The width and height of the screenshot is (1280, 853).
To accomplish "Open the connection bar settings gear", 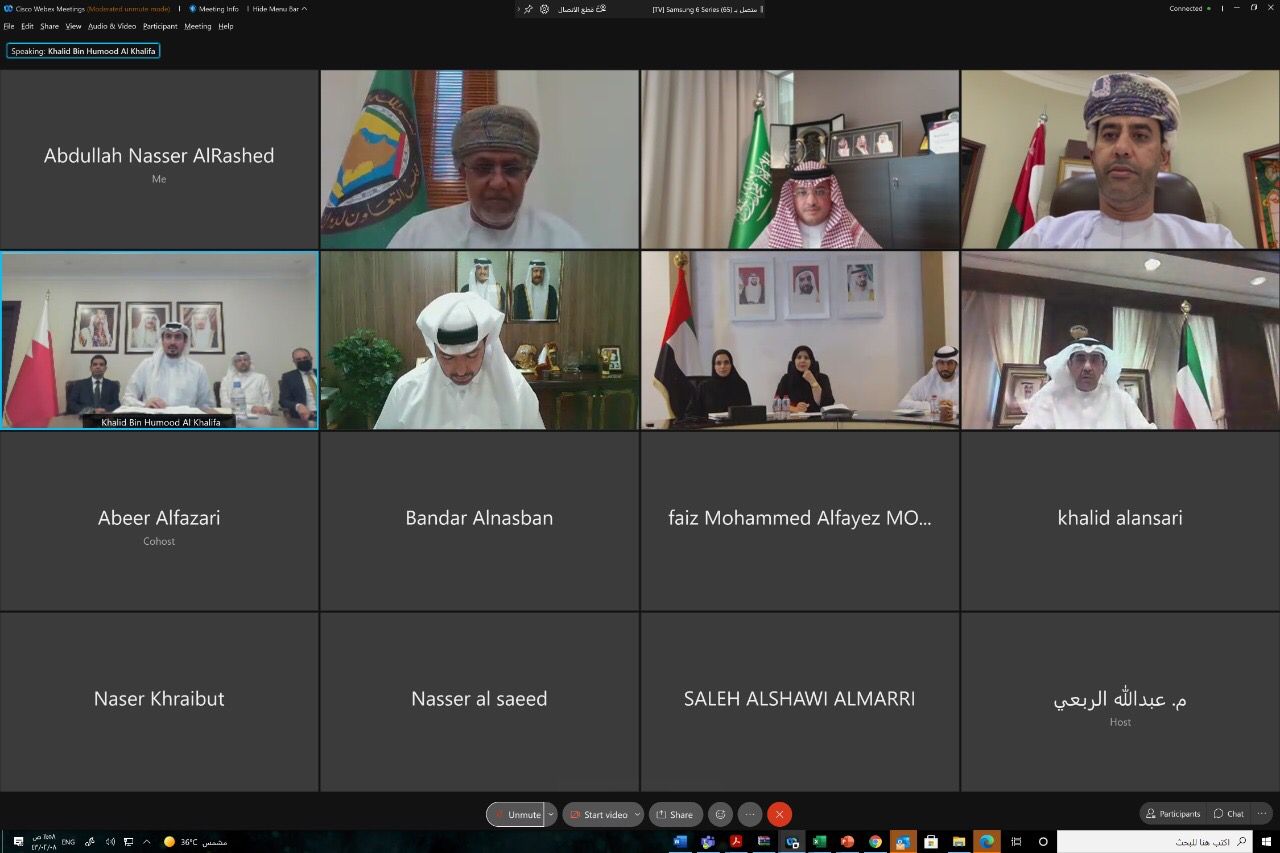I will [x=545, y=9].
